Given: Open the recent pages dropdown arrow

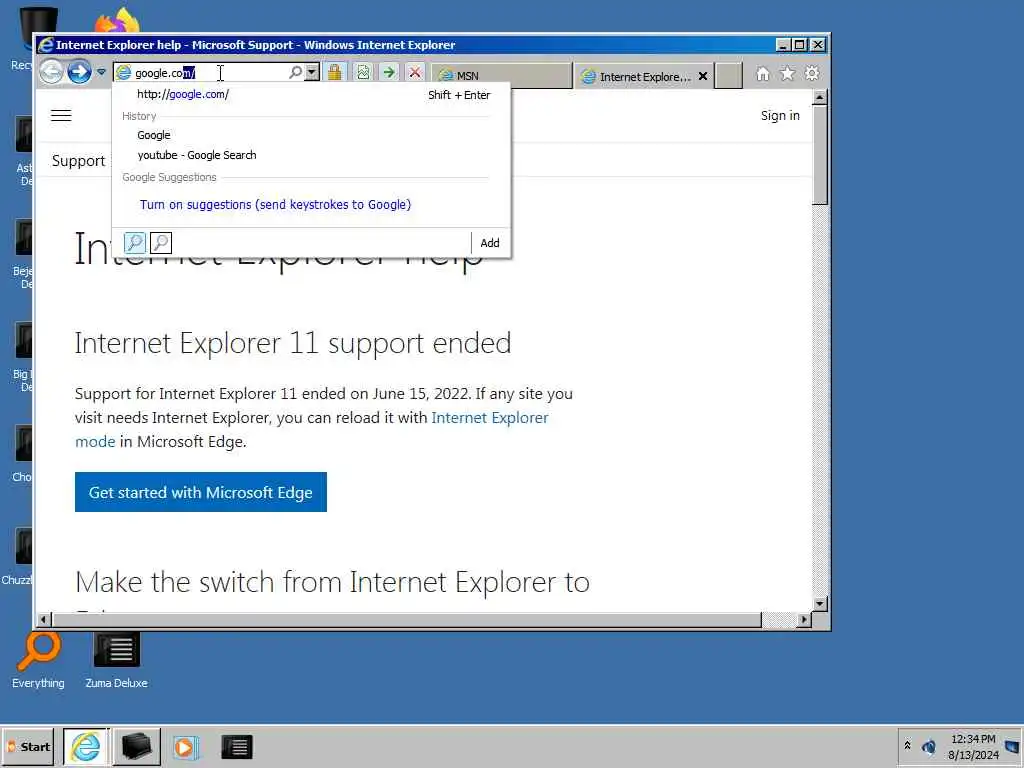Looking at the screenshot, I should coord(101,72).
